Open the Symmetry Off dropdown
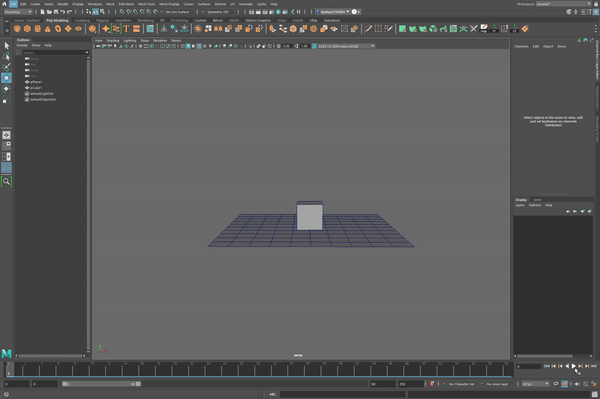Viewport: 600px width, 399px height. (220, 12)
